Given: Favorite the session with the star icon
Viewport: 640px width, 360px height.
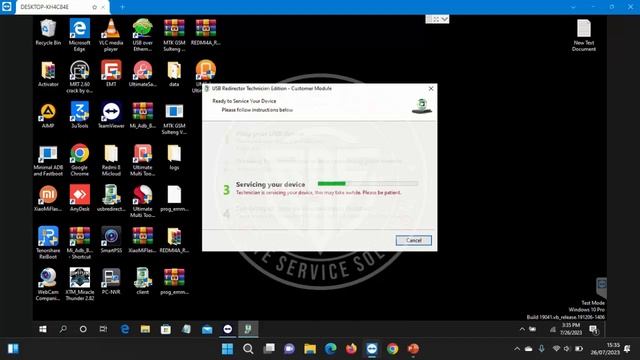Looking at the screenshot, I should pos(94,7).
